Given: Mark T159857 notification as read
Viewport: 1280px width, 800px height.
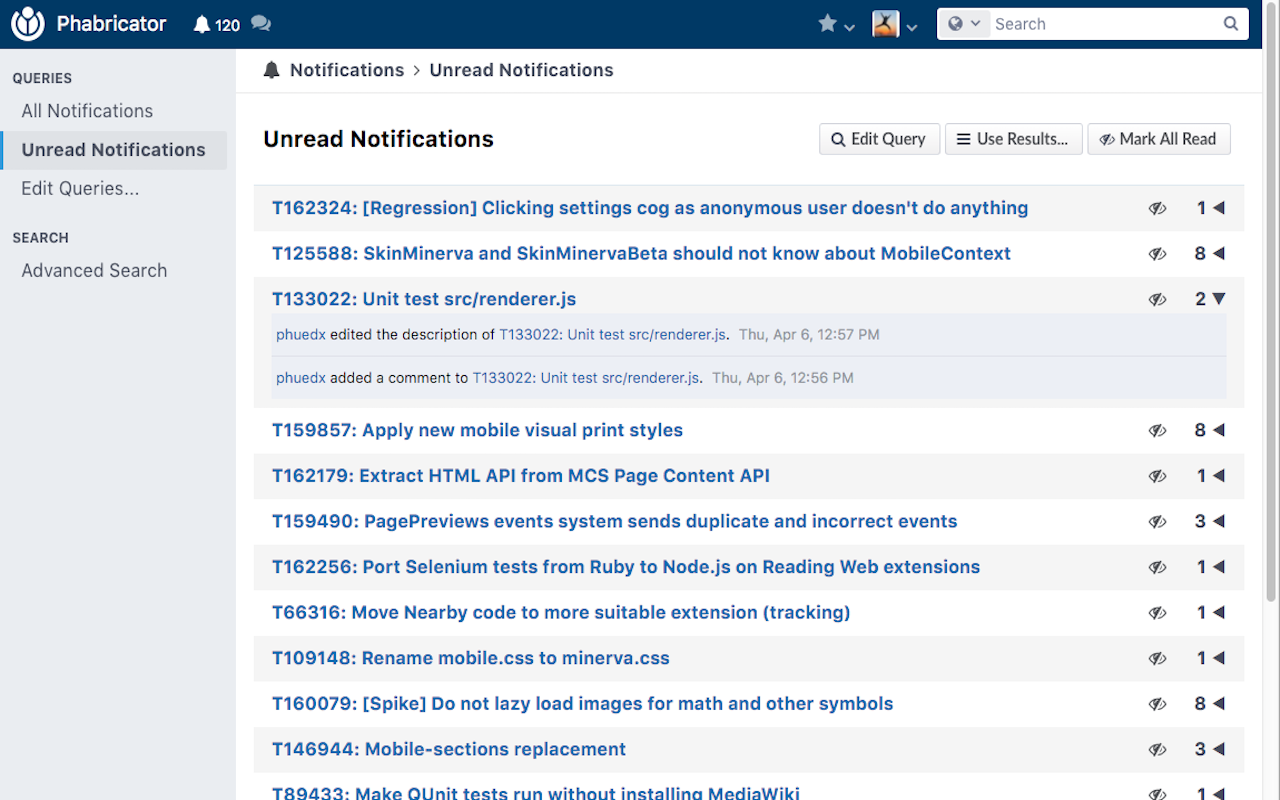Looking at the screenshot, I should [x=1157, y=430].
